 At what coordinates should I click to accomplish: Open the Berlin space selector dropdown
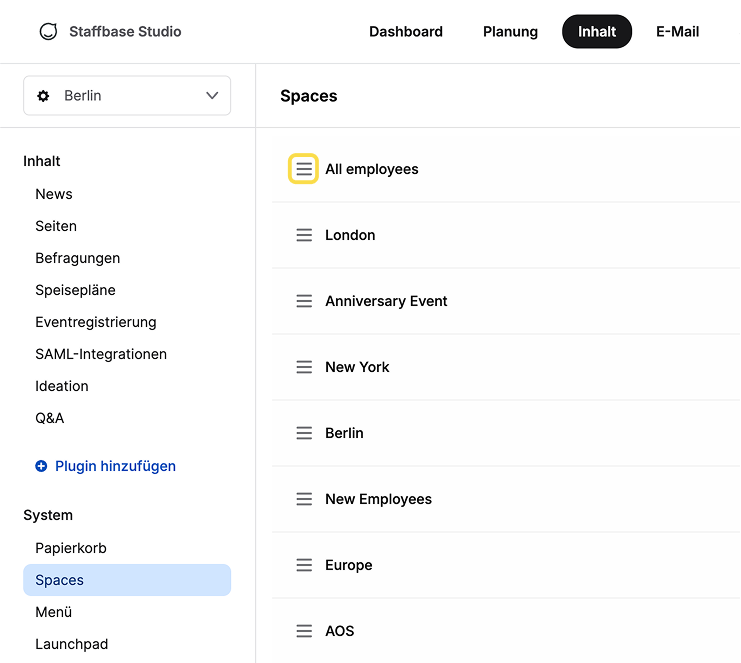(127, 96)
